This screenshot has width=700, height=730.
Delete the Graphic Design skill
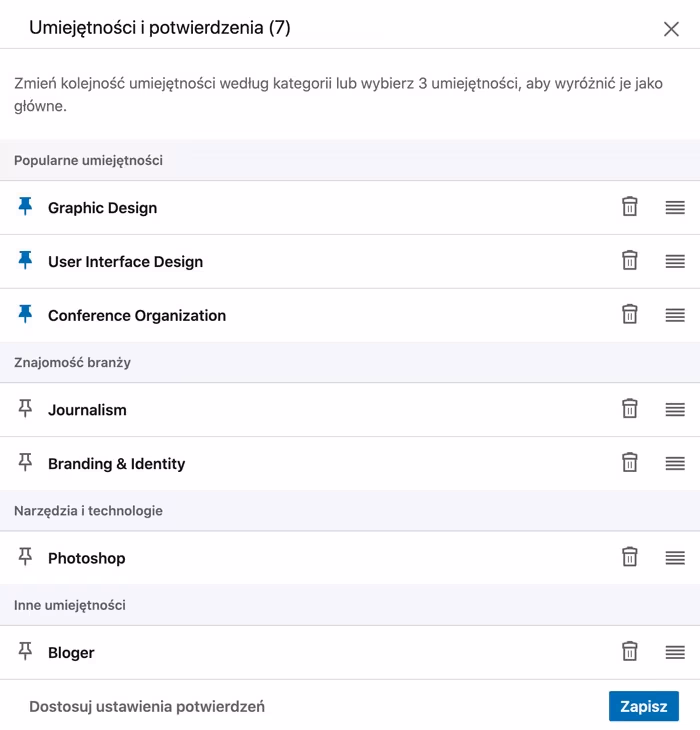pyautogui.click(x=630, y=207)
